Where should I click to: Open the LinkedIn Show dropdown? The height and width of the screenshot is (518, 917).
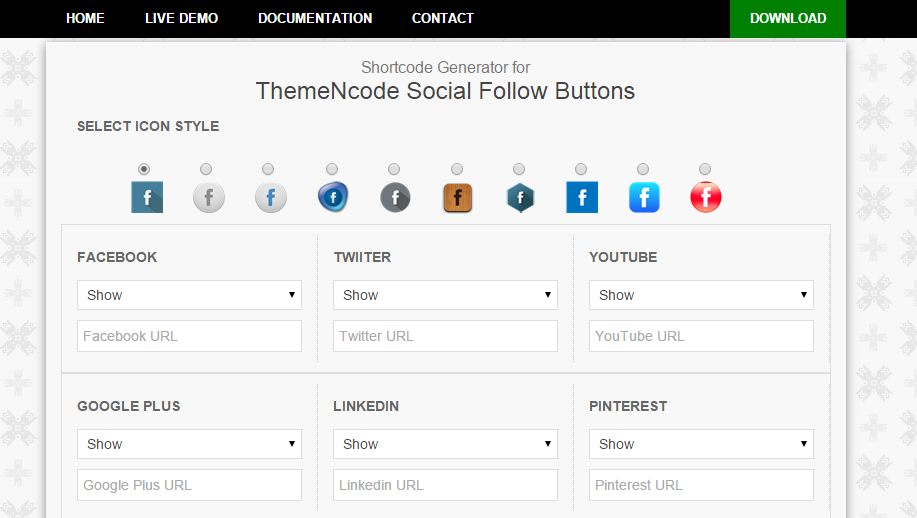click(445, 444)
